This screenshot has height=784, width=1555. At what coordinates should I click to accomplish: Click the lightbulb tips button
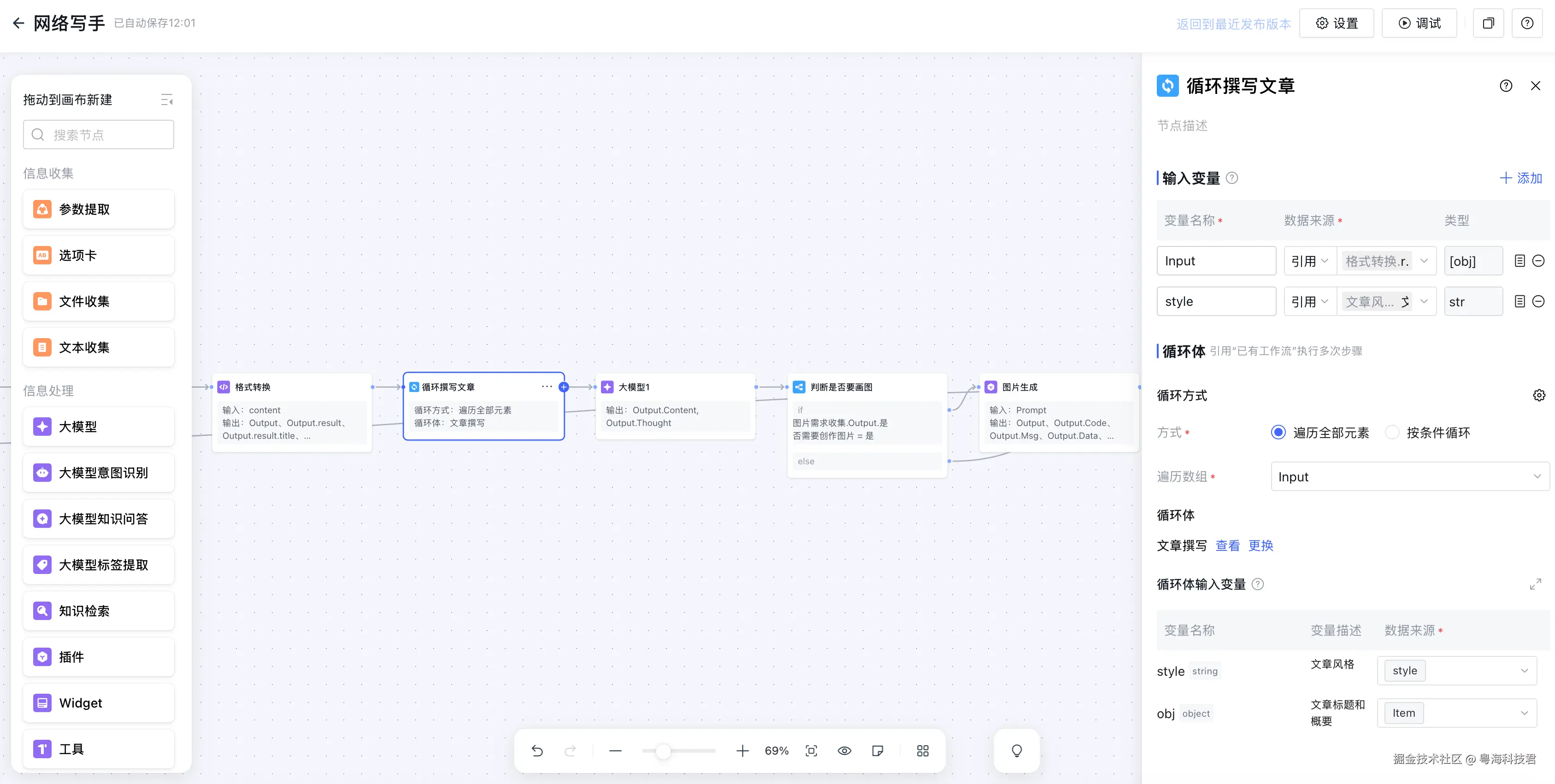click(1017, 751)
